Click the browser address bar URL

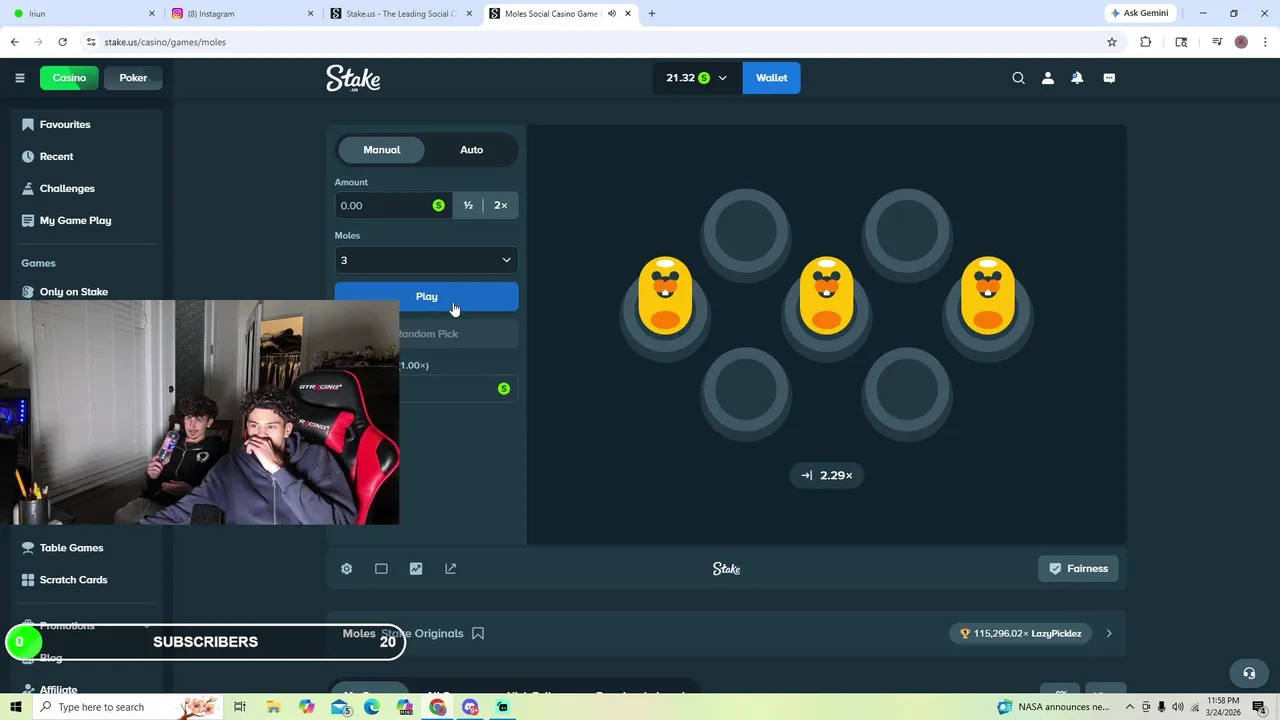165,42
